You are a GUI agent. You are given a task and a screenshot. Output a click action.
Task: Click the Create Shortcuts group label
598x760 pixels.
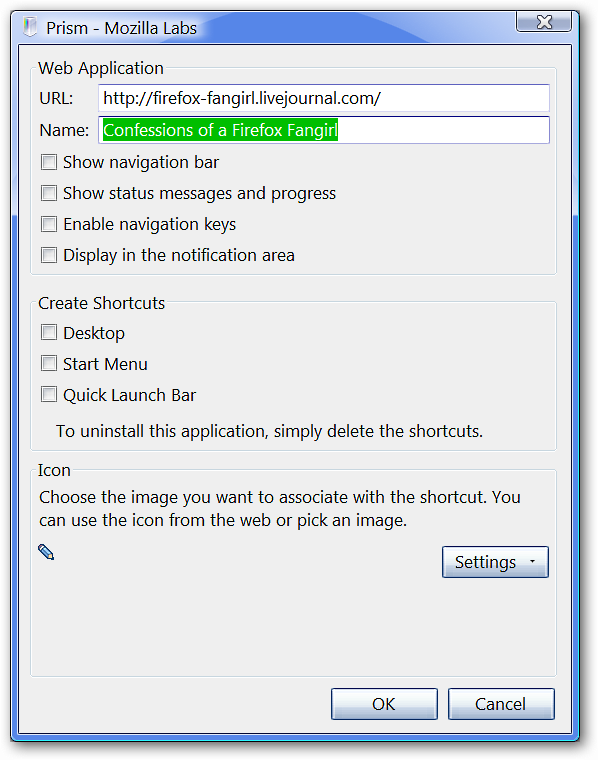(101, 303)
